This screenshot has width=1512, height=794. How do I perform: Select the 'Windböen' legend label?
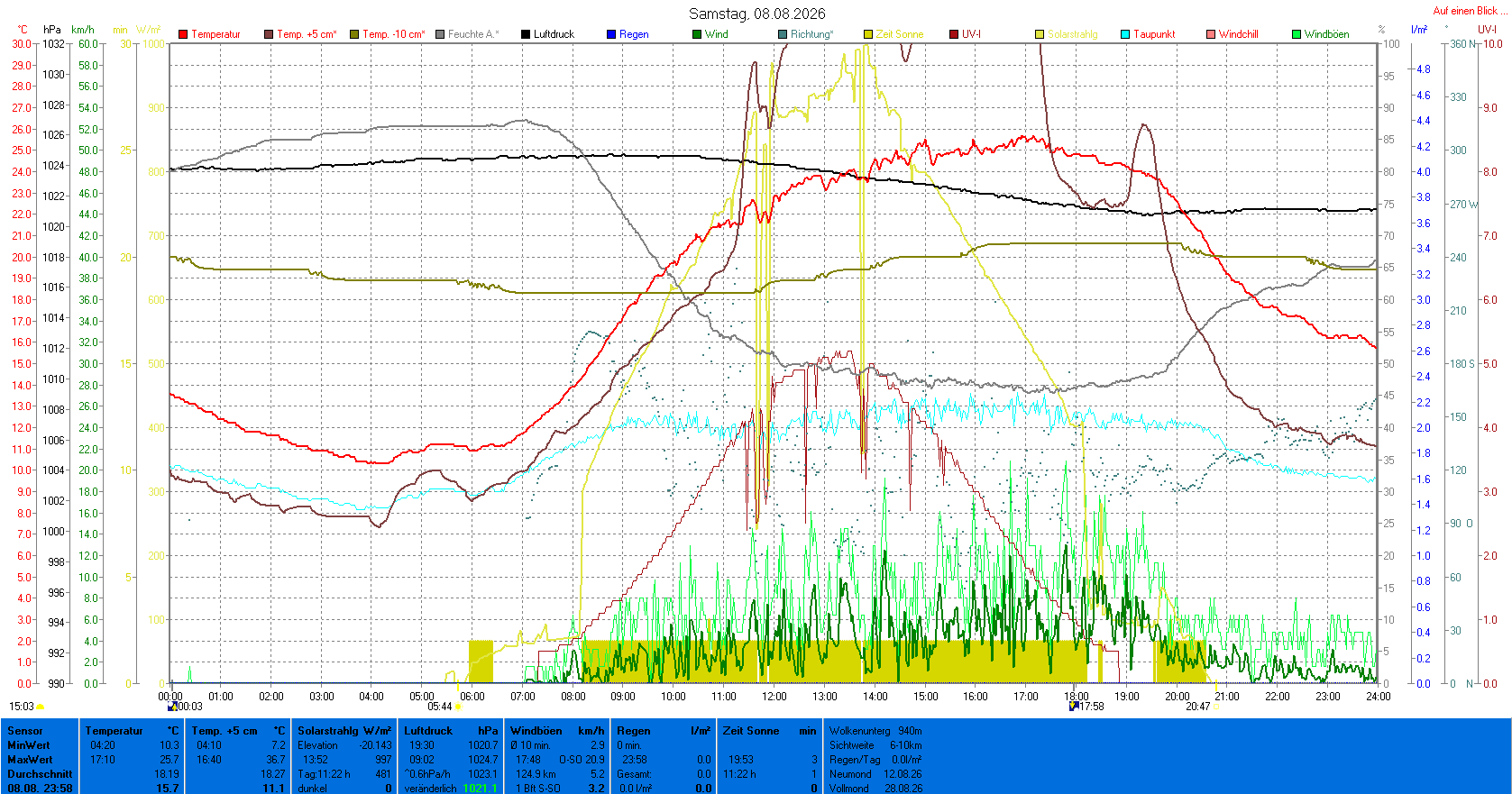tap(1327, 34)
